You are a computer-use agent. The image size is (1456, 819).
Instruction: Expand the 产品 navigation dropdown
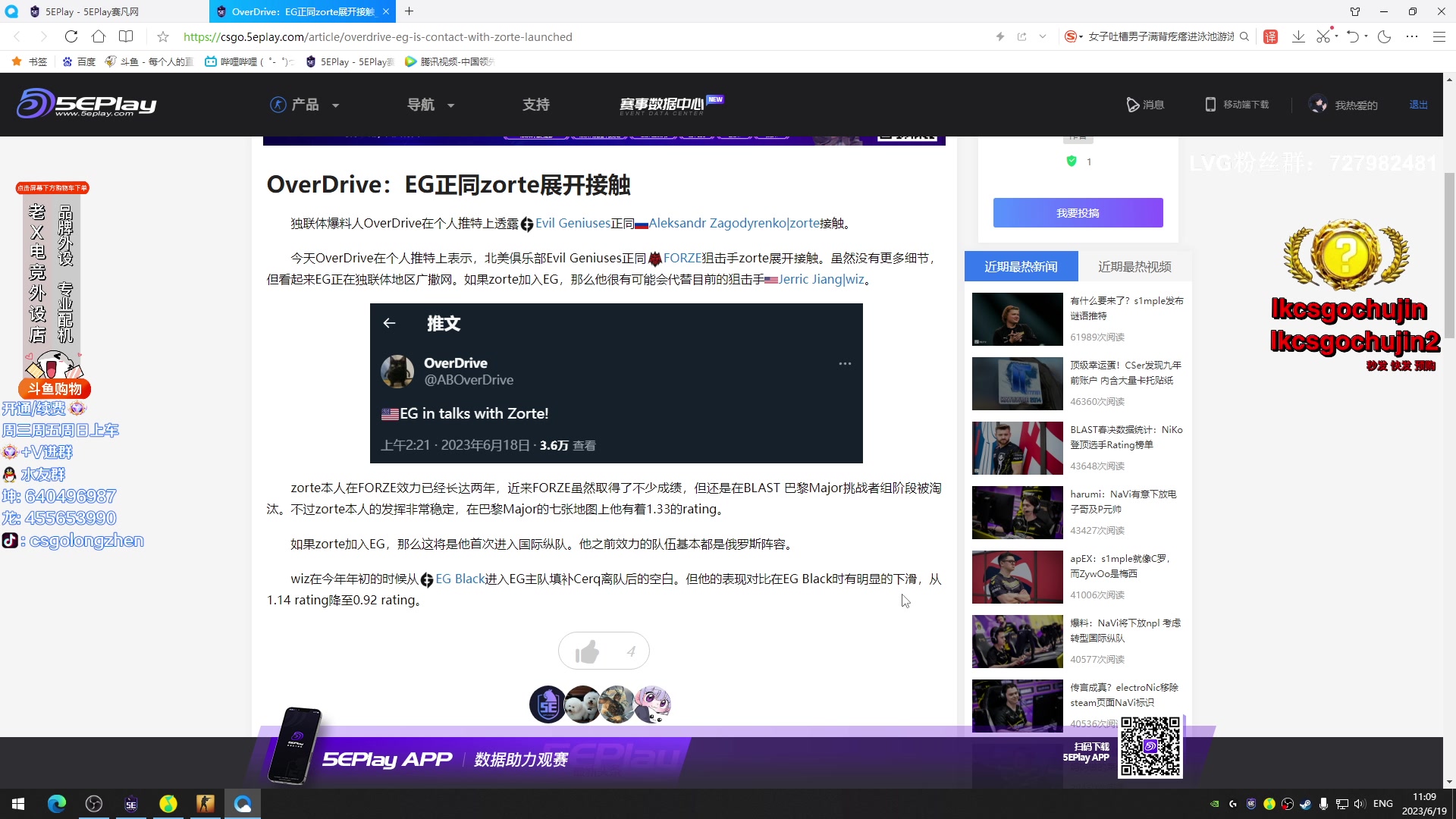pos(305,105)
